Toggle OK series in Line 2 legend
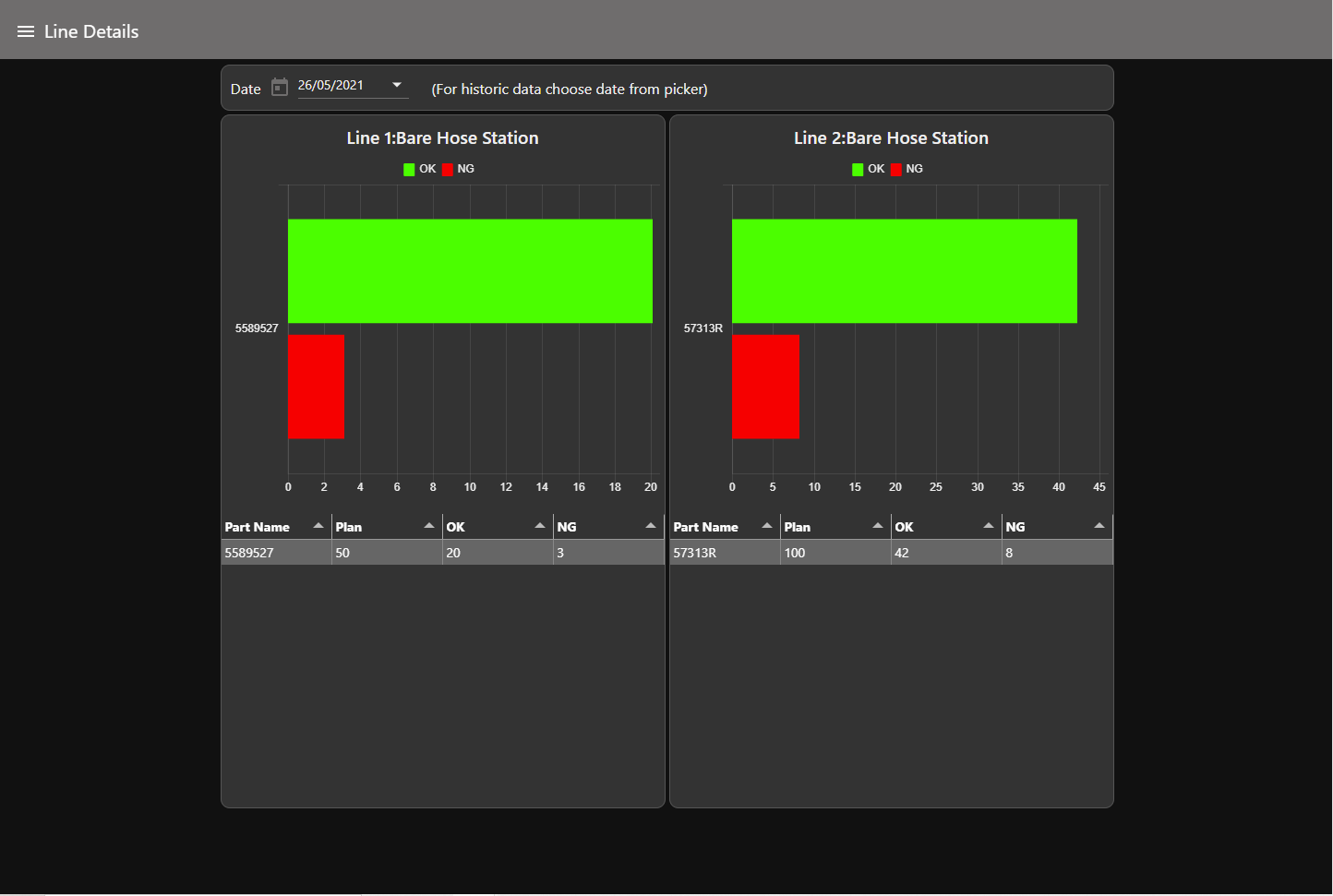The image size is (1333, 896). pos(868,169)
